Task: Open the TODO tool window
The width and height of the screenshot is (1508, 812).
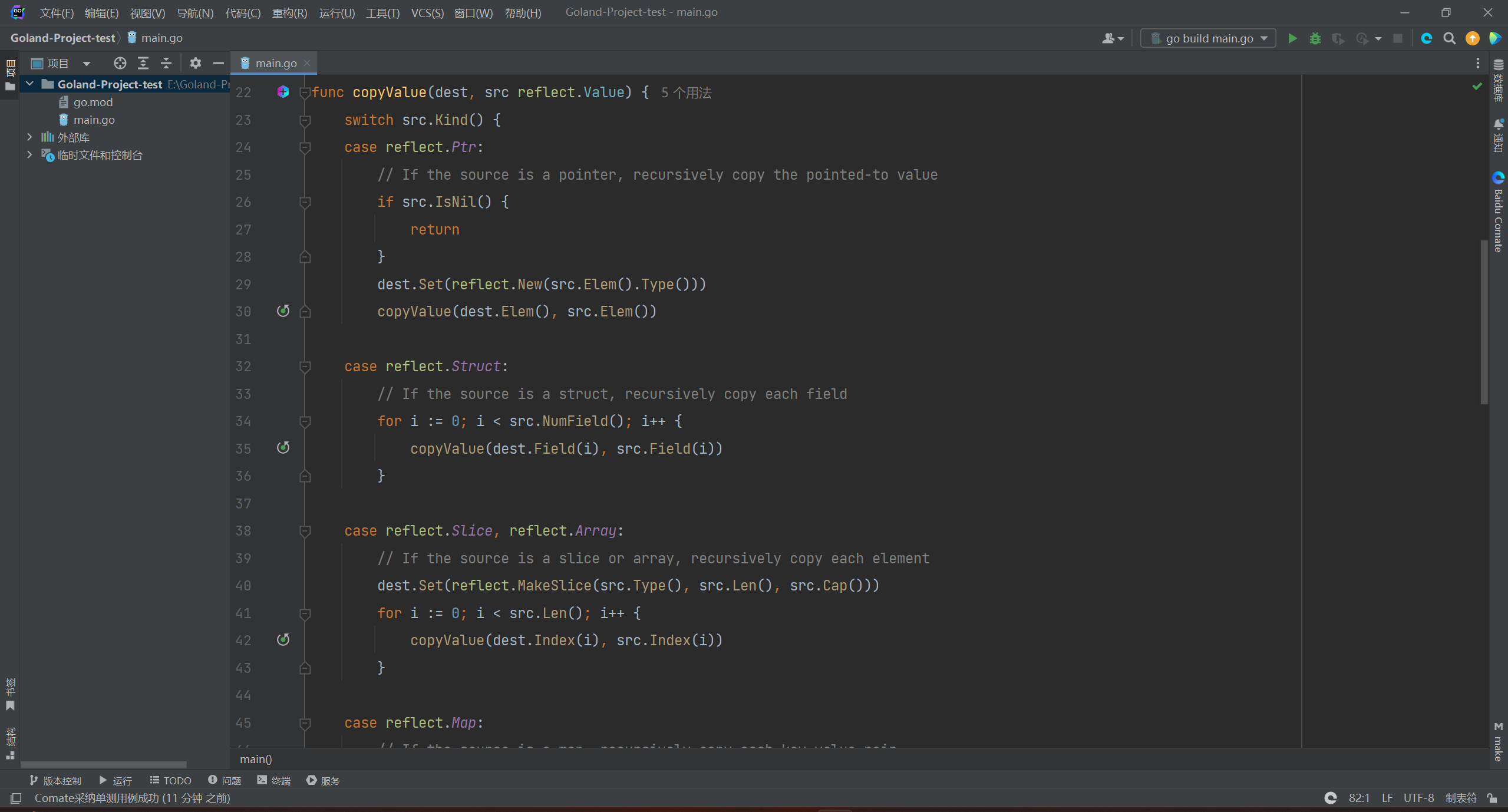Action: (170, 780)
